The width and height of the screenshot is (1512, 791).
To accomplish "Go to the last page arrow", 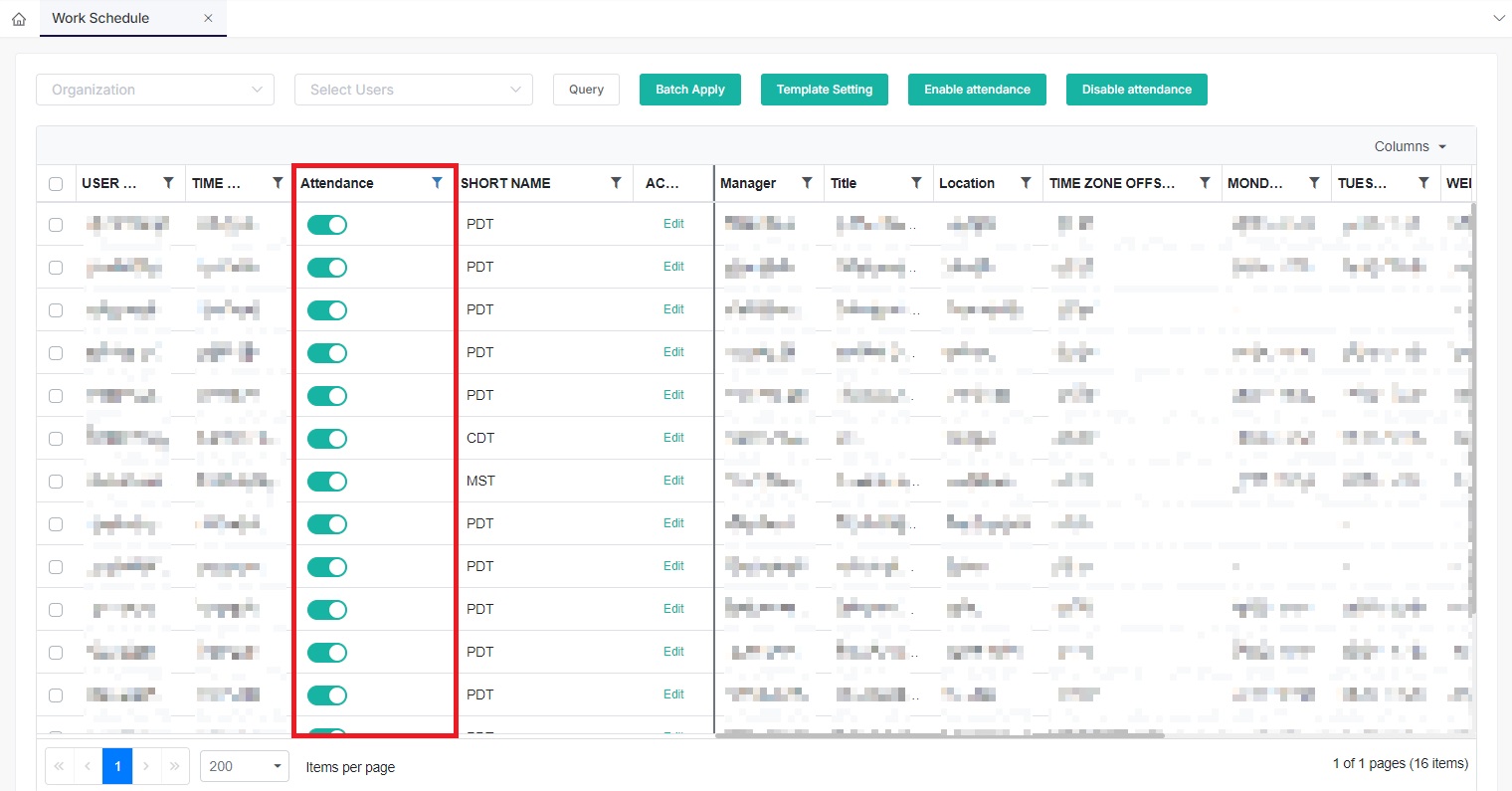I will (x=175, y=766).
